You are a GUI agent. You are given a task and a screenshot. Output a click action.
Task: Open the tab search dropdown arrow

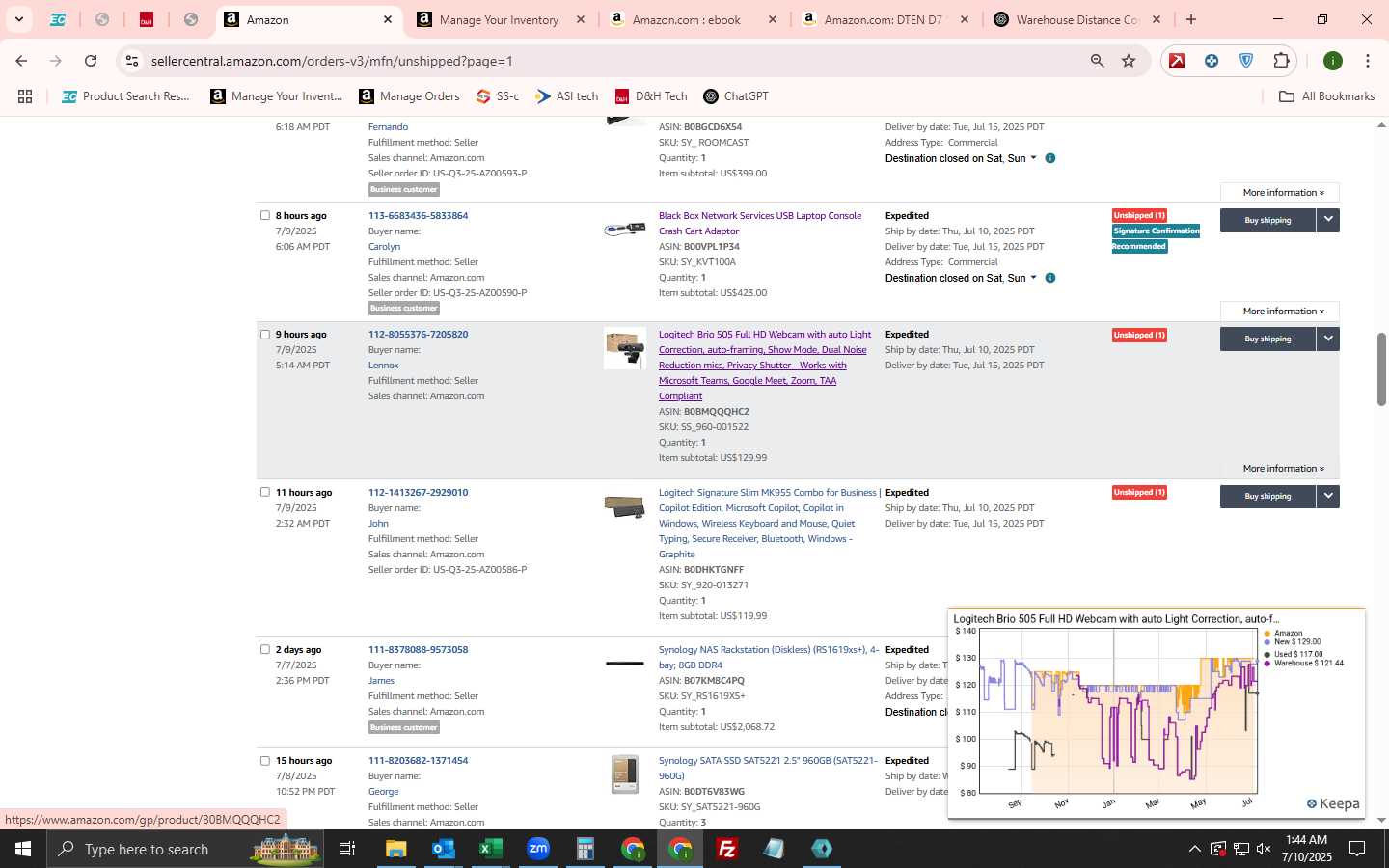click(x=18, y=19)
